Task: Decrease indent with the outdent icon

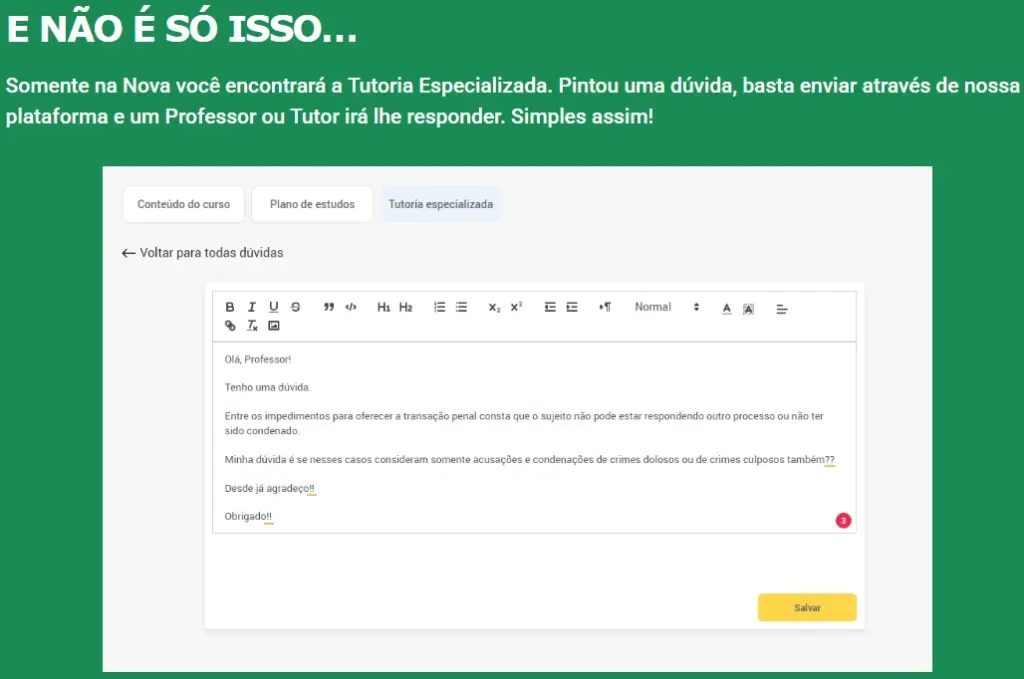Action: pos(550,307)
